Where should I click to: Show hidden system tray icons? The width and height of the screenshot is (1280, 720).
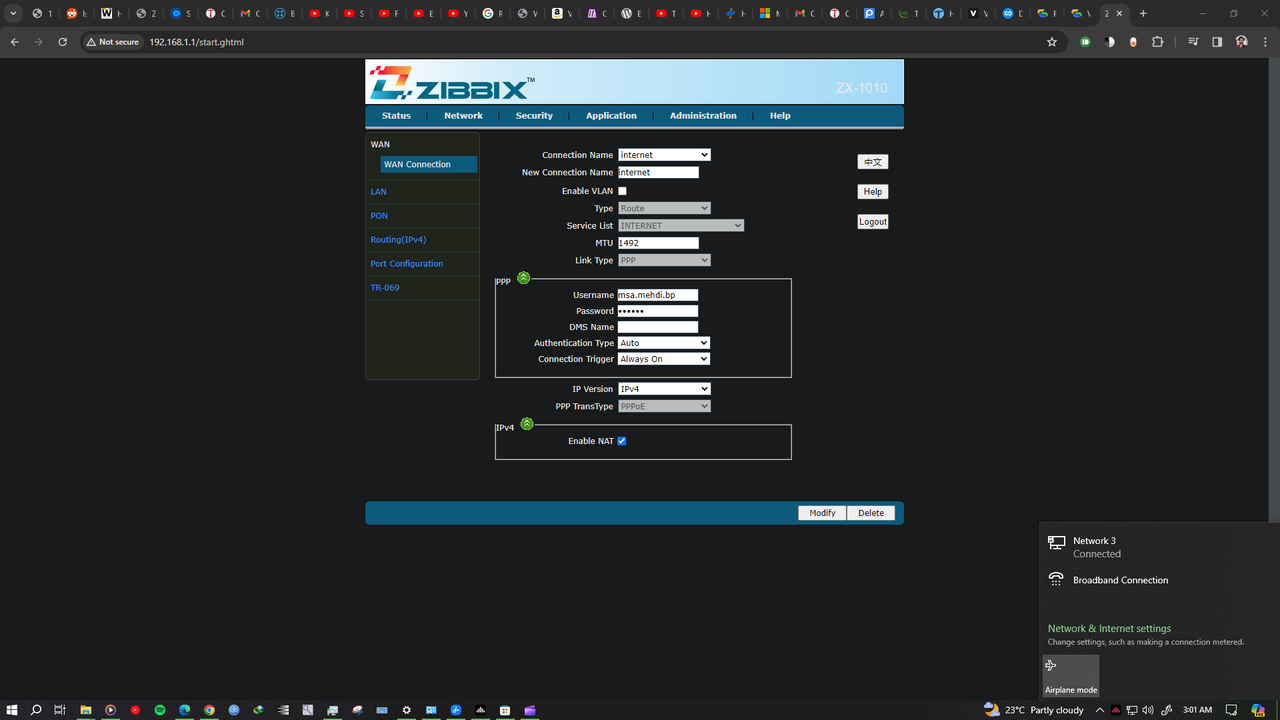click(1100, 710)
